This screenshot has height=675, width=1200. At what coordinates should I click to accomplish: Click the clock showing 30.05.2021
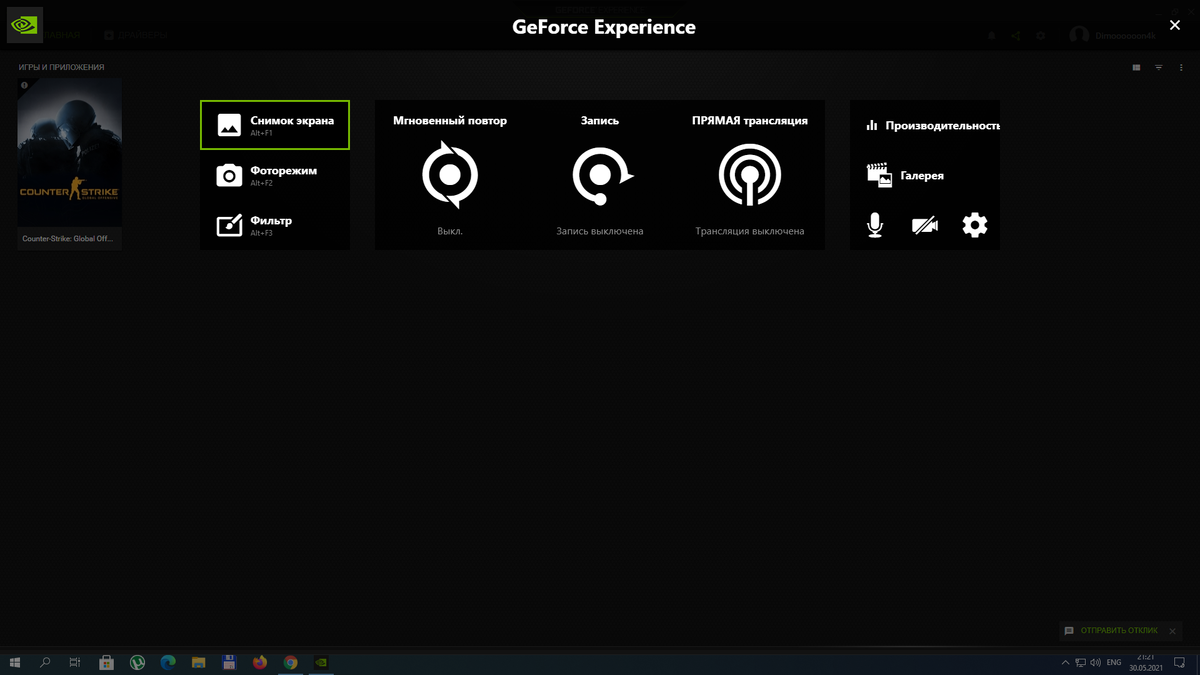click(x=1147, y=662)
